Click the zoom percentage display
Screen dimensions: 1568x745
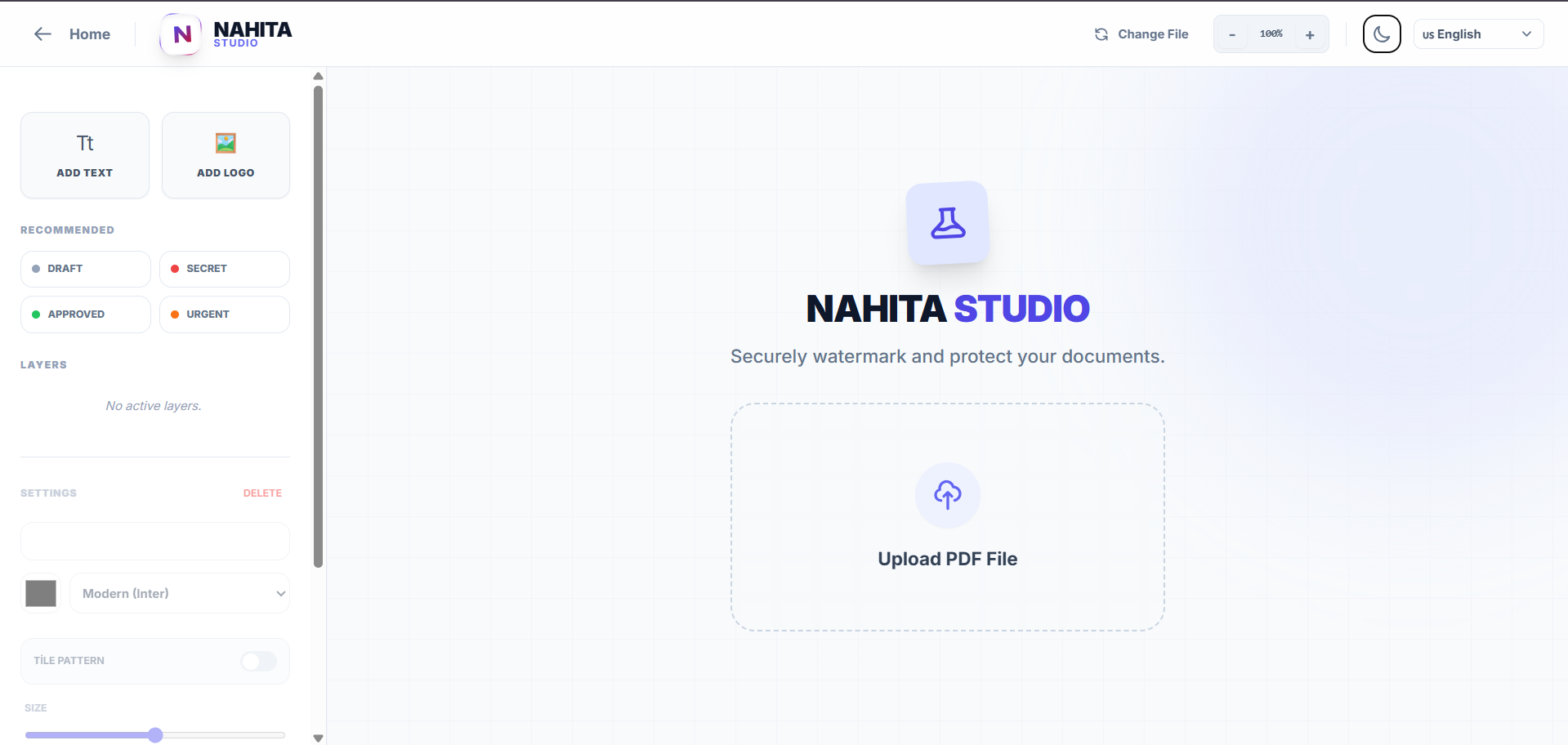tap(1271, 33)
